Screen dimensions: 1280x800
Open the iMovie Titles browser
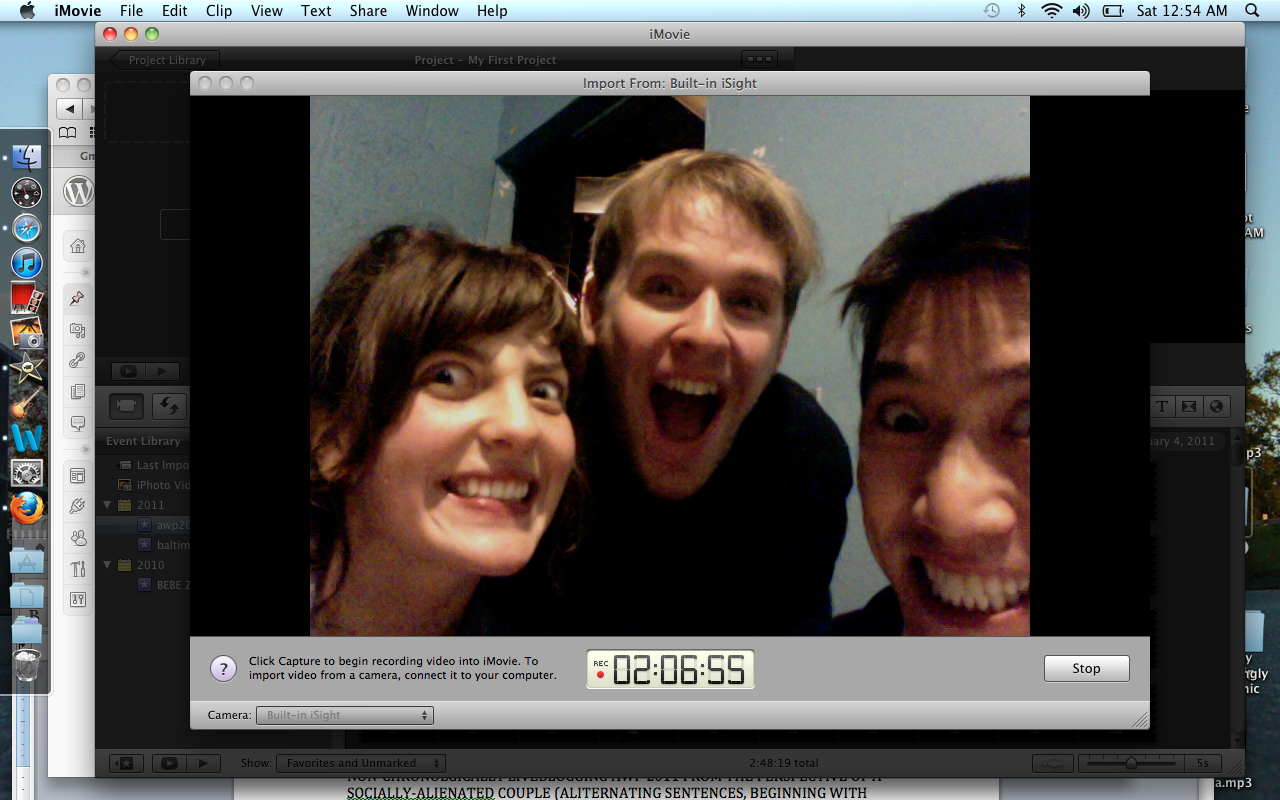(1162, 406)
